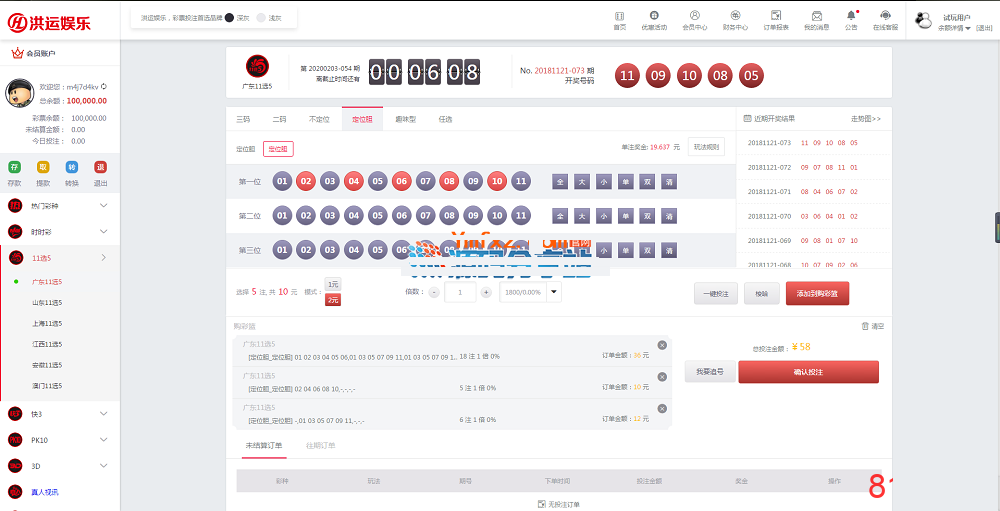
Task: Select the 深灰 dark theme option
Action: click(229, 17)
